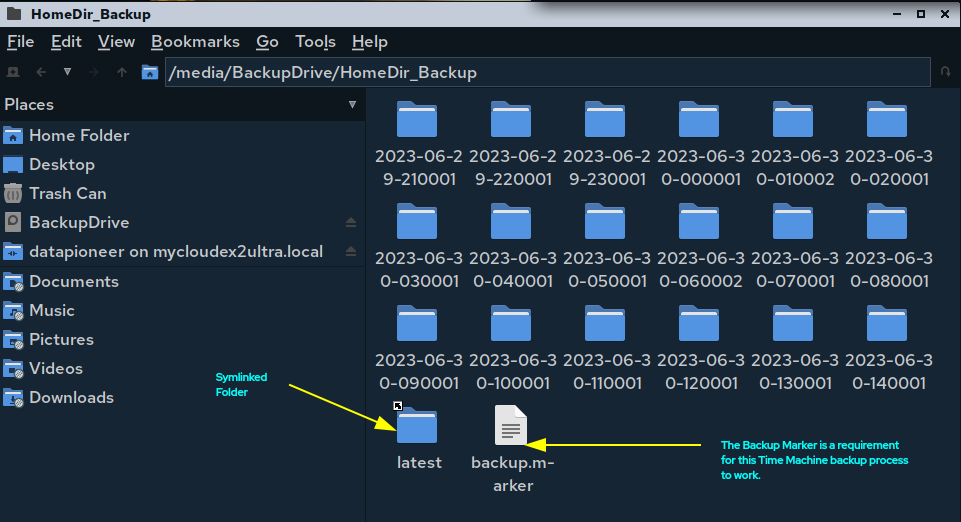Viewport: 961px width, 522px height.
Task: Select Desktop in Places
Action: pos(183,165)
